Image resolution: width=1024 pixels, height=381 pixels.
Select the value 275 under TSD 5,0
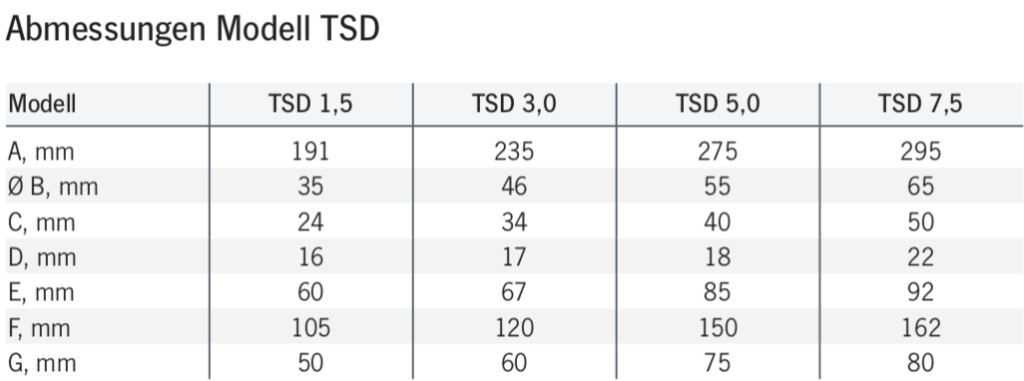click(x=718, y=152)
